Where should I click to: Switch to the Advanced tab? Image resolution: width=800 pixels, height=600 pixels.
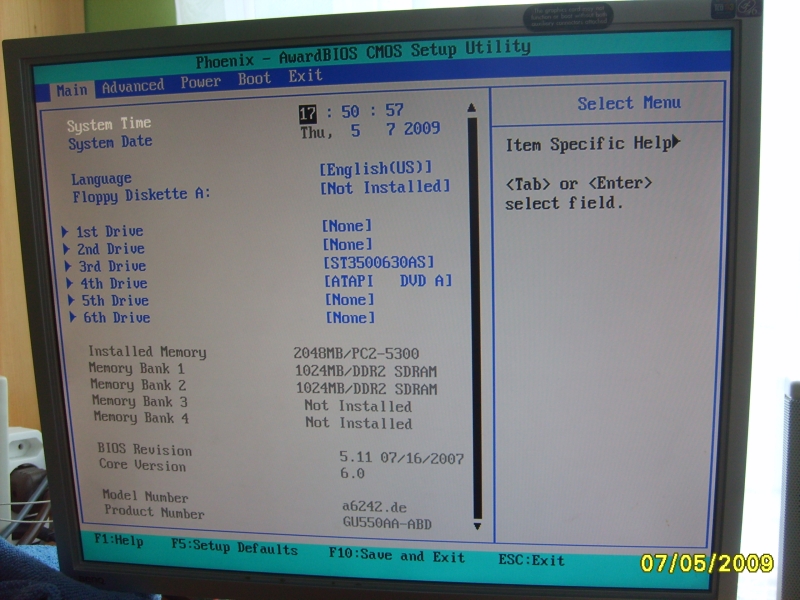[x=133, y=86]
